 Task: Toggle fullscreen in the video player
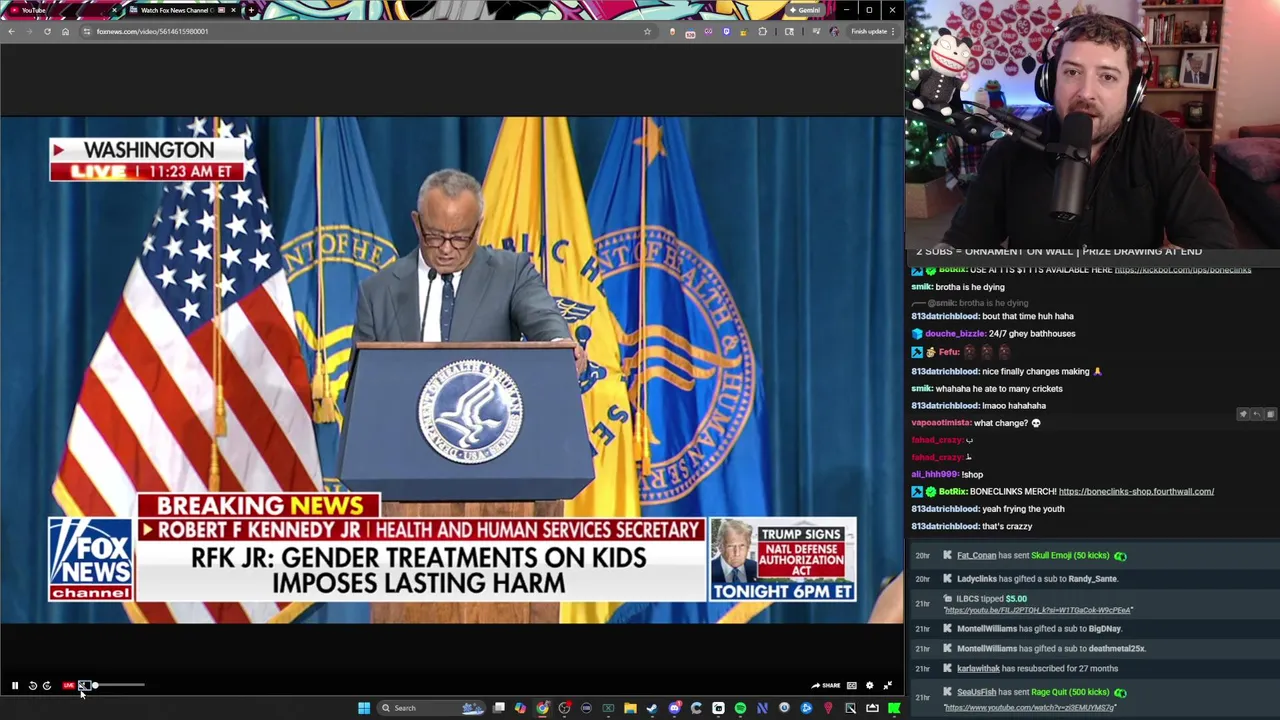pos(887,686)
